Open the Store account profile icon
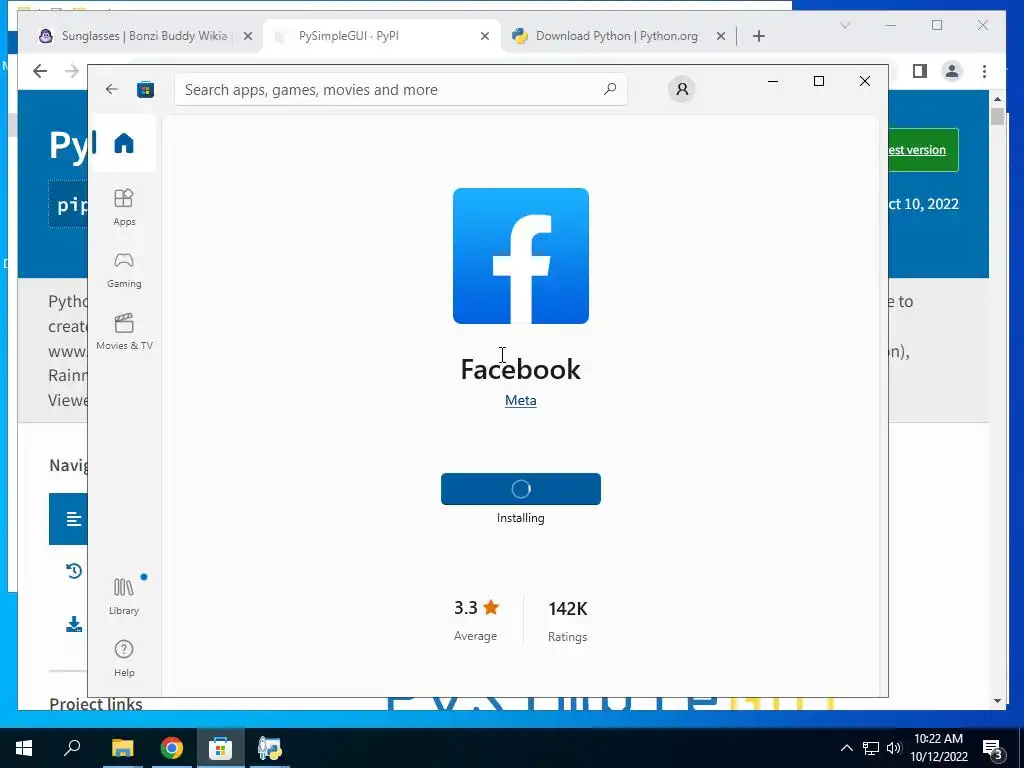 coord(682,89)
